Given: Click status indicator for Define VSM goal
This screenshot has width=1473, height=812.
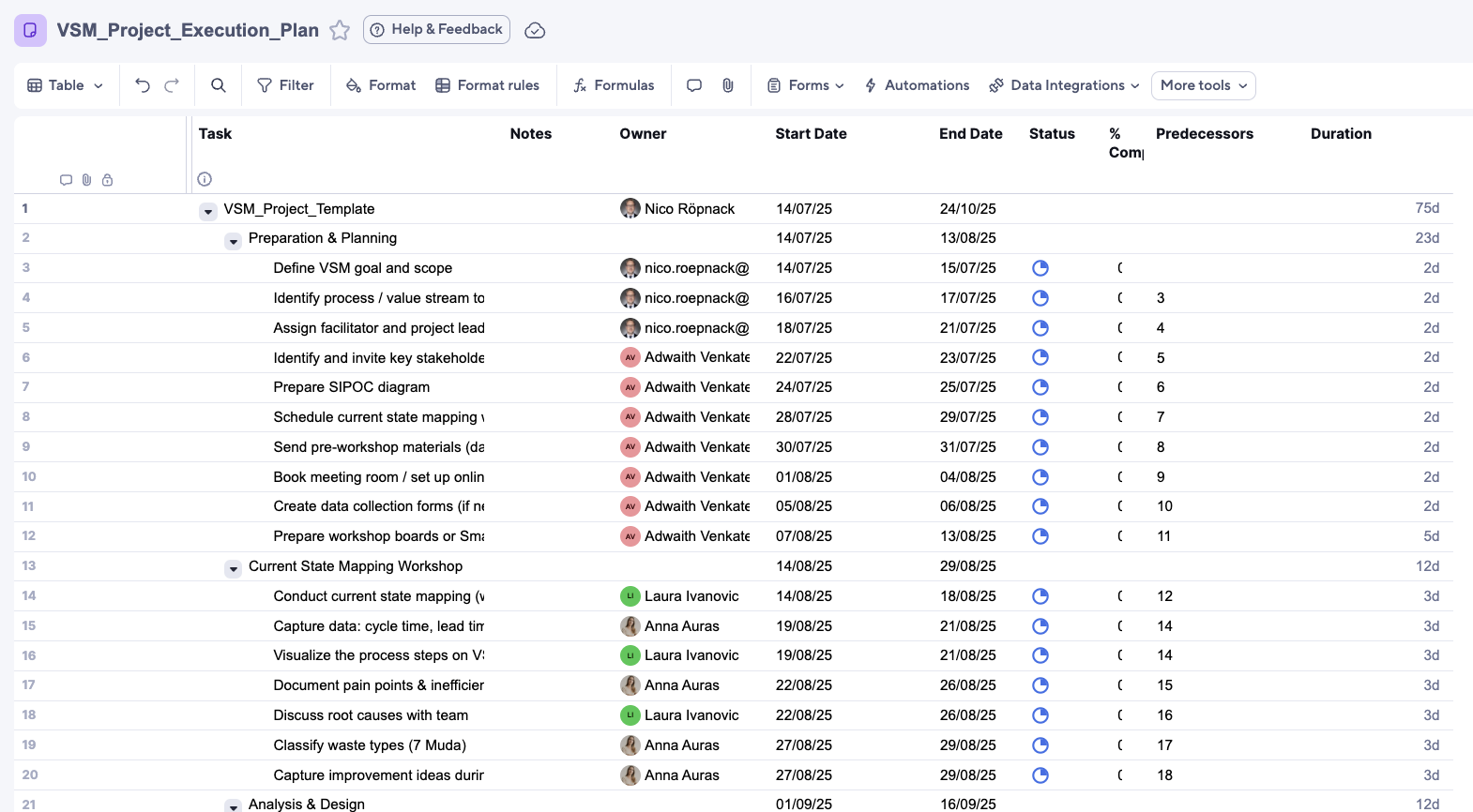Looking at the screenshot, I should (x=1040, y=268).
